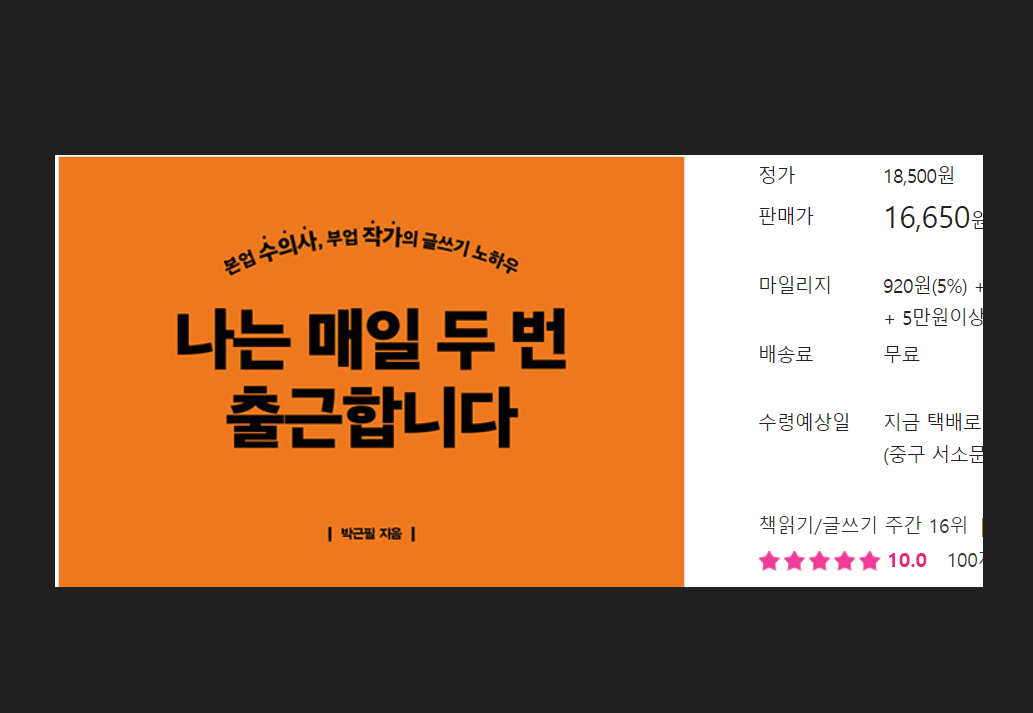Click the second pink rating star
This screenshot has height=713, width=1033.
tap(794, 561)
